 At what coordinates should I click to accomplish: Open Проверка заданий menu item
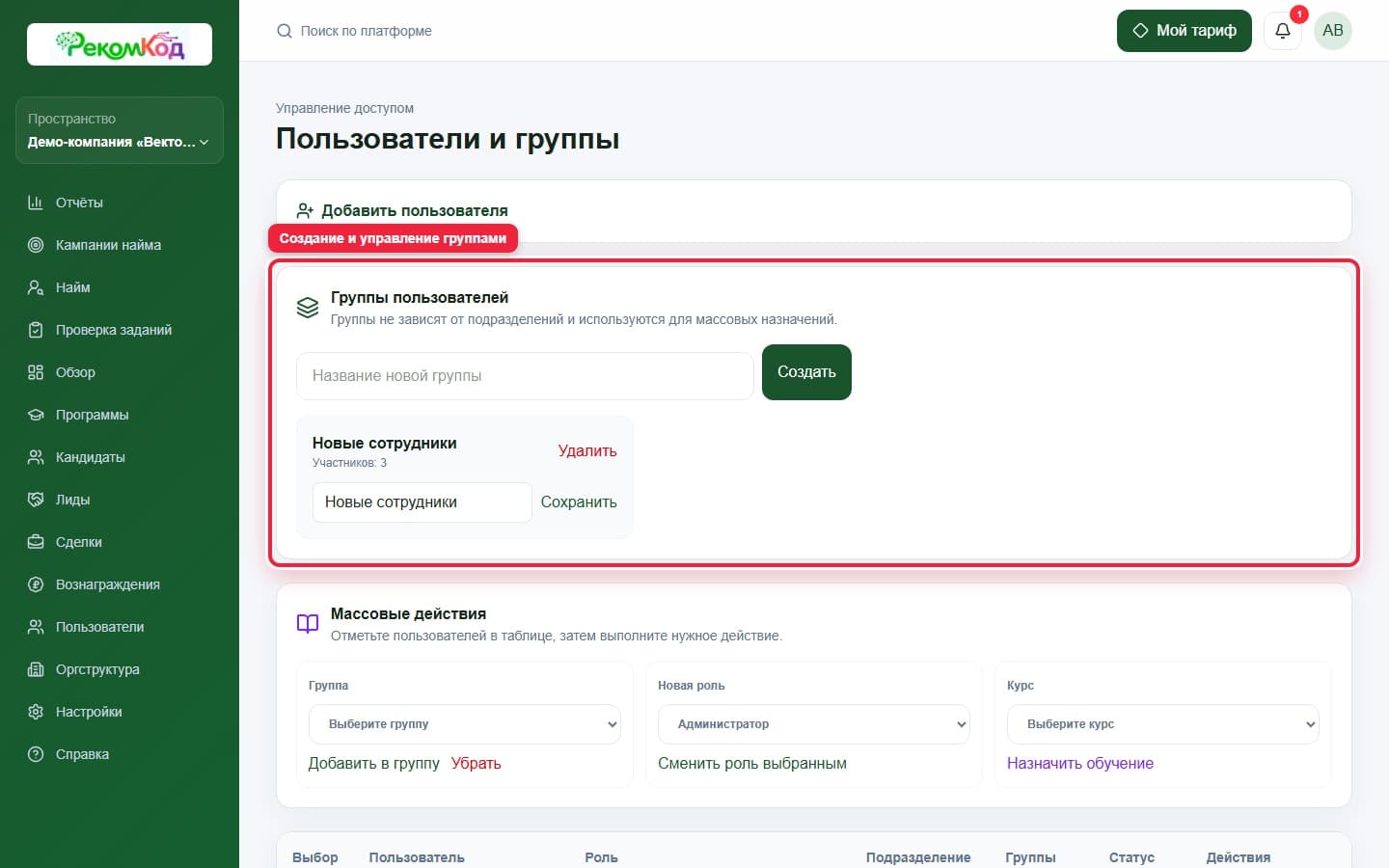(x=120, y=330)
